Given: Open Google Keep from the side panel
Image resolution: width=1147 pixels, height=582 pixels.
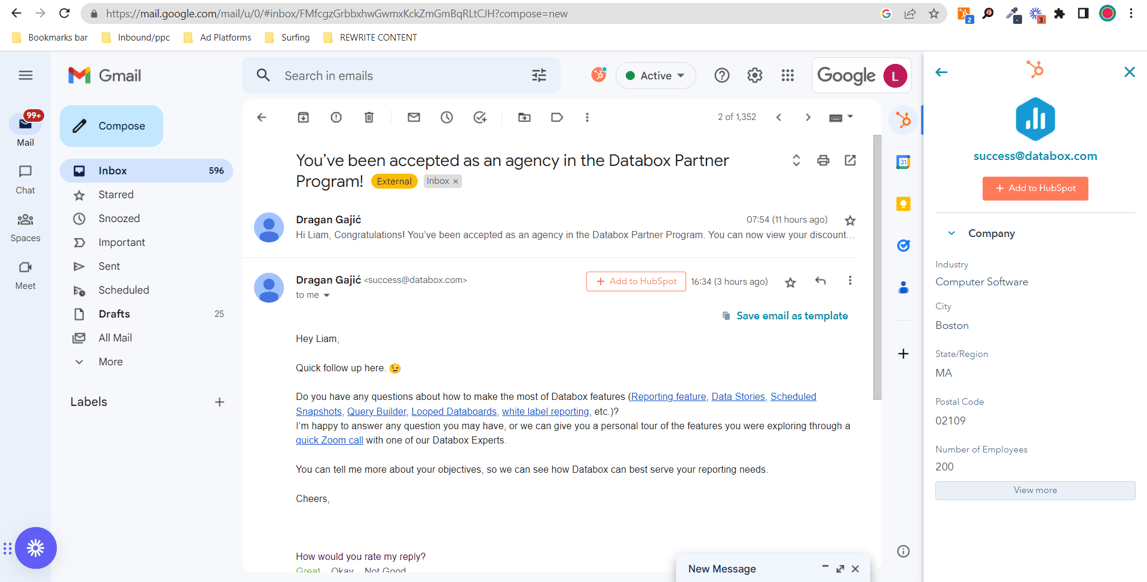Looking at the screenshot, I should 903,203.
